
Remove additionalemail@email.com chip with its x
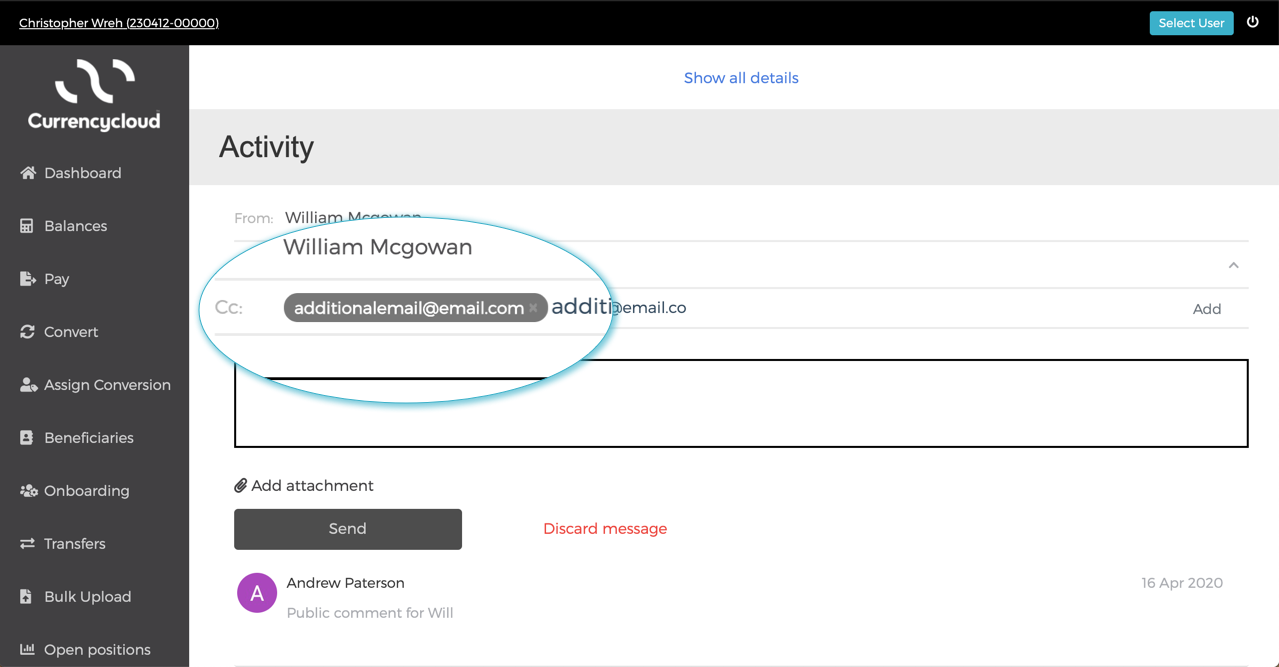point(534,308)
